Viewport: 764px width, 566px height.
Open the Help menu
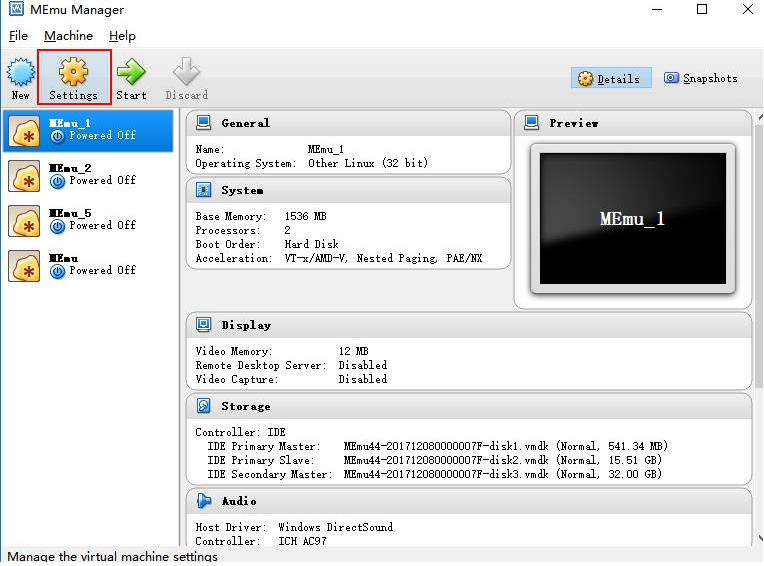pos(122,36)
